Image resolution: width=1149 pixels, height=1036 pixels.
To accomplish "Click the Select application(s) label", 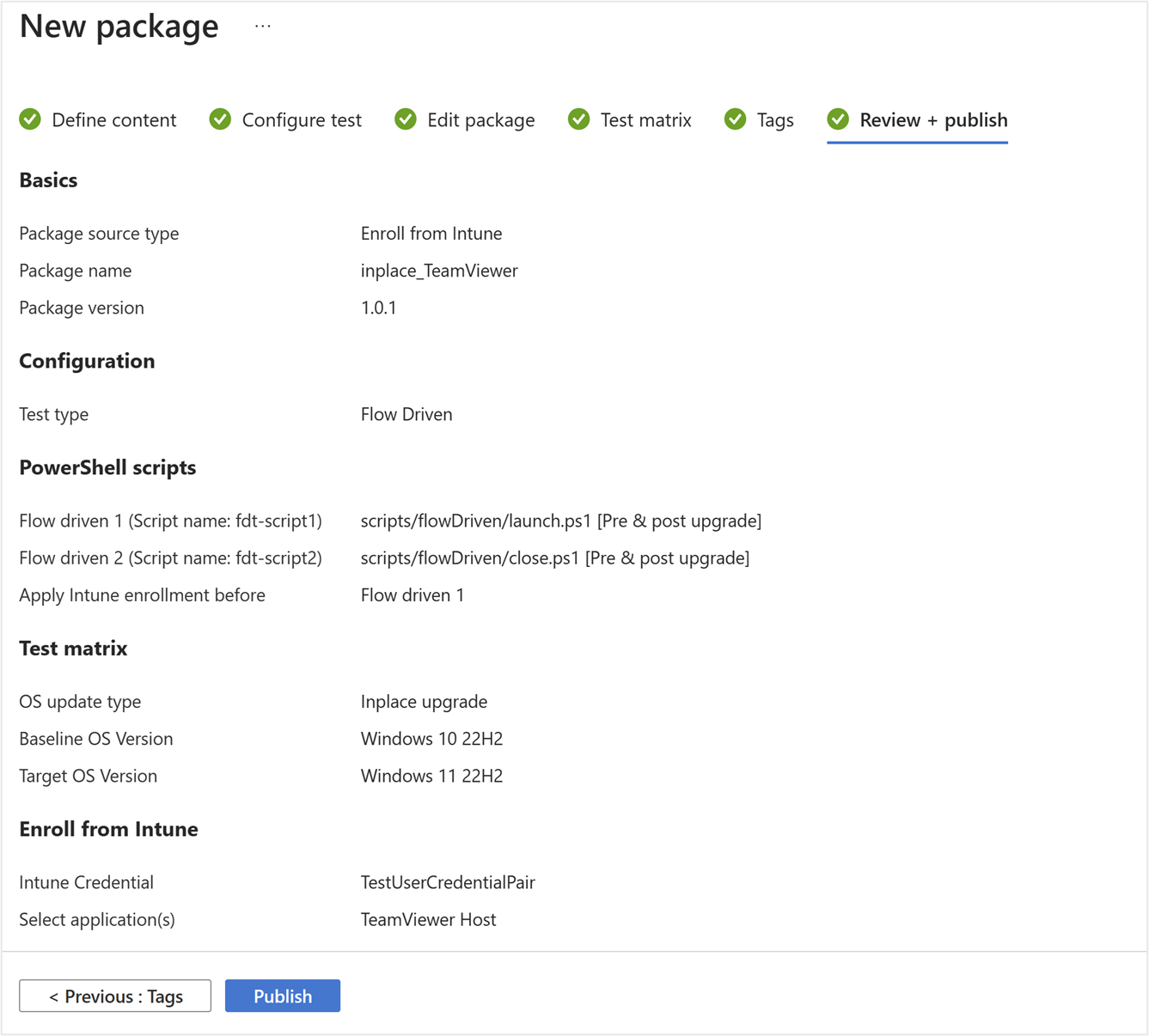I will pyautogui.click(x=97, y=919).
